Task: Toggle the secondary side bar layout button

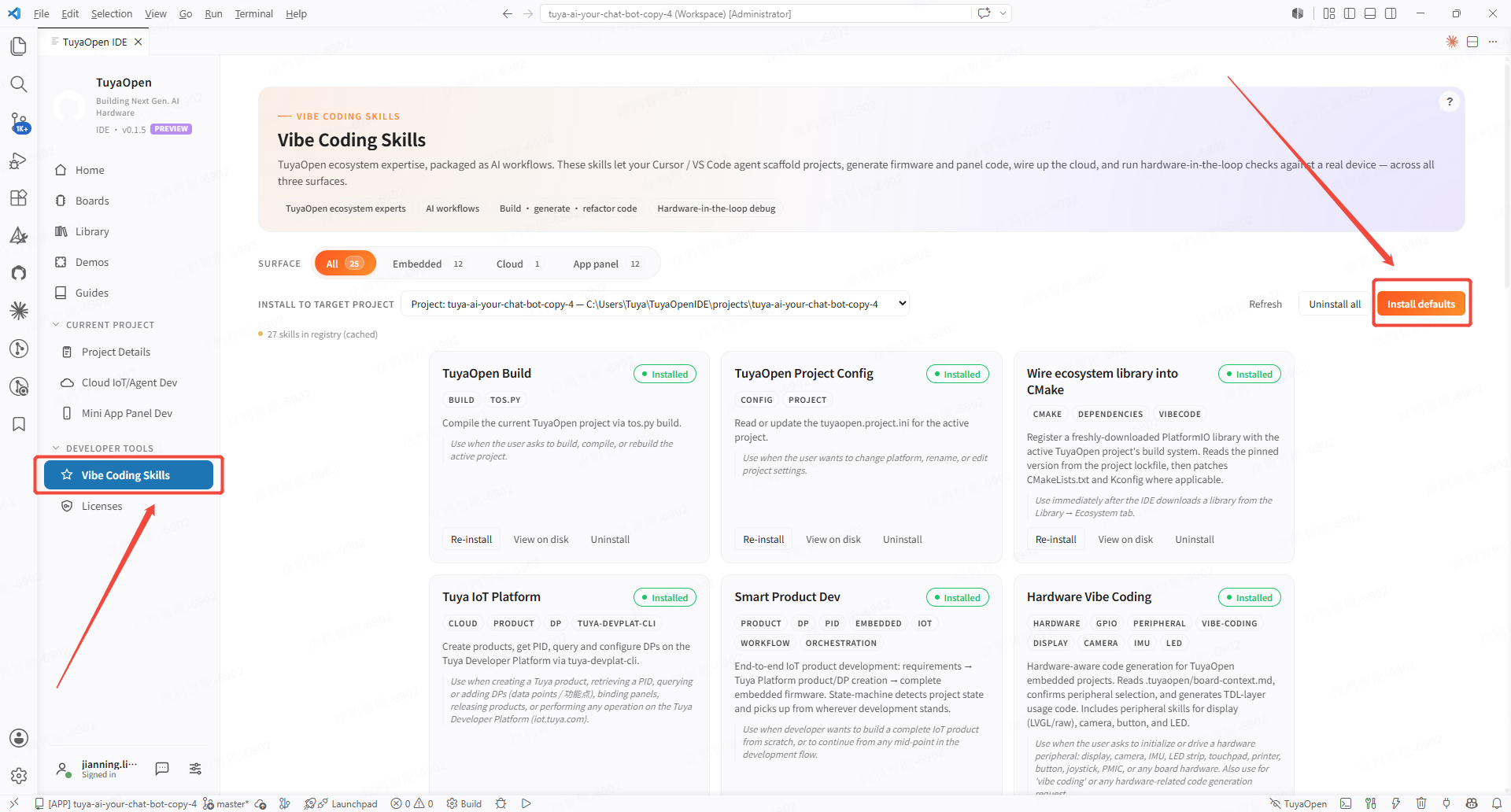Action: coord(1391,13)
